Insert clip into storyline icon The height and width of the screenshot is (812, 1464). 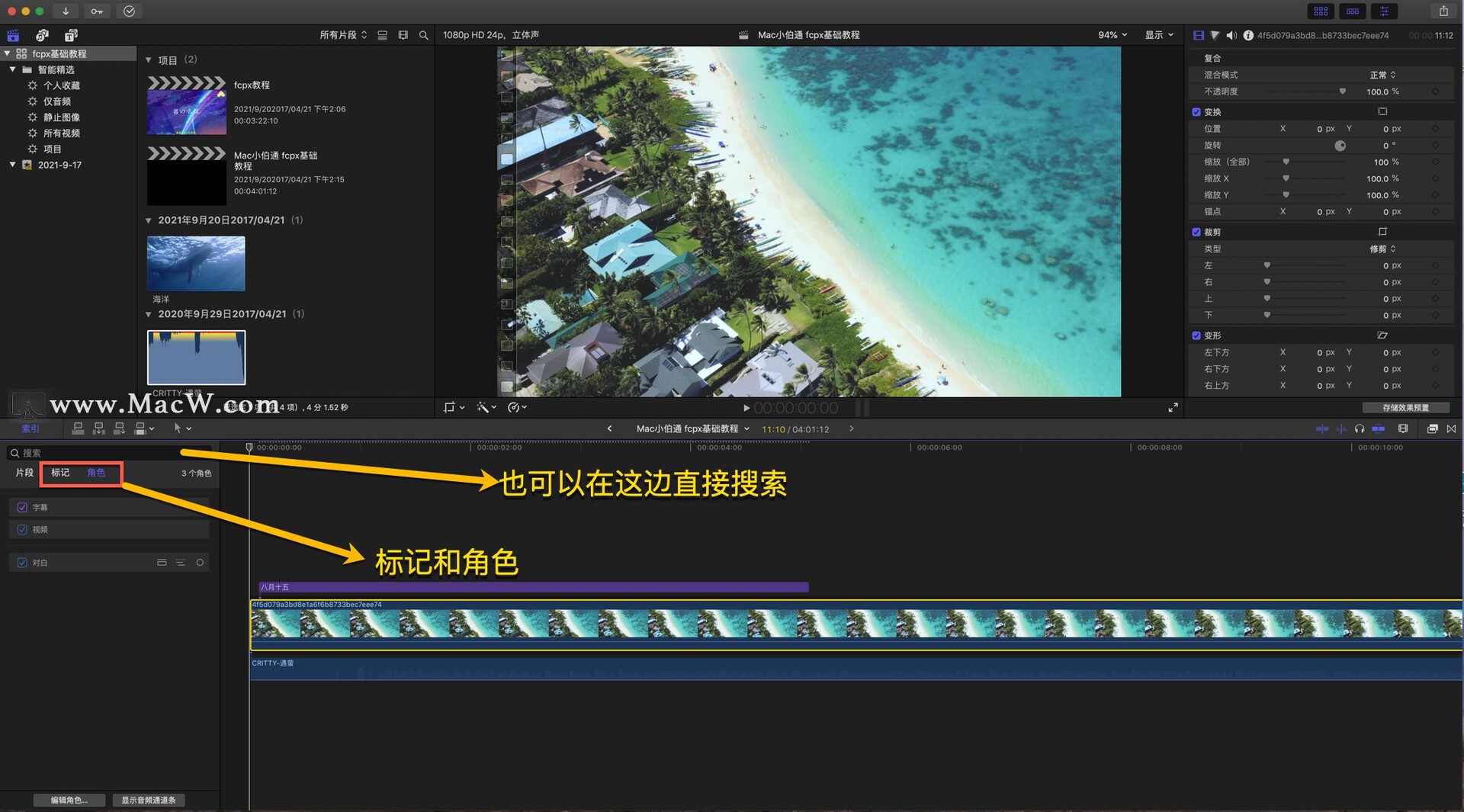(x=98, y=428)
